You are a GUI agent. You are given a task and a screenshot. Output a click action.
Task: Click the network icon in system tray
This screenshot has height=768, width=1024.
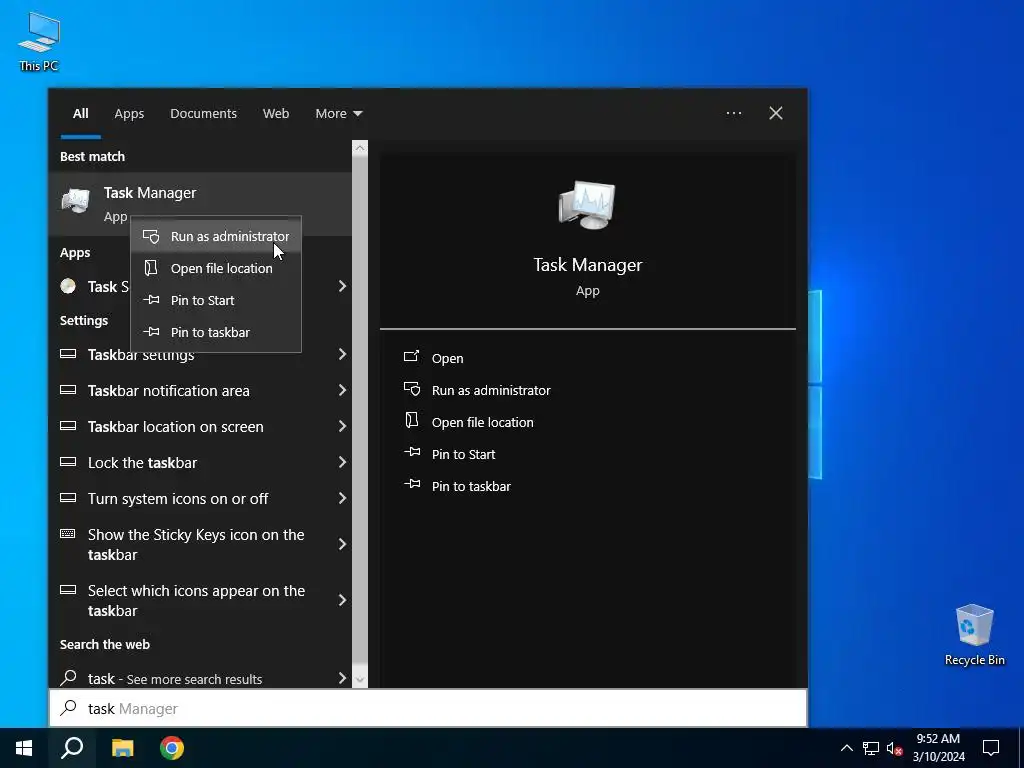point(871,748)
